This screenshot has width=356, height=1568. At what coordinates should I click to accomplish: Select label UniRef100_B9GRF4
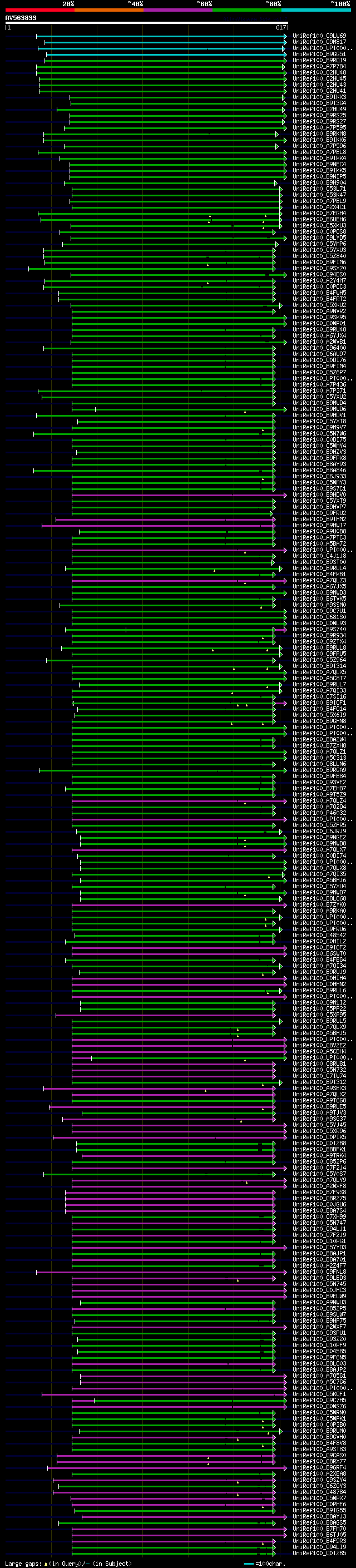click(x=319, y=1467)
